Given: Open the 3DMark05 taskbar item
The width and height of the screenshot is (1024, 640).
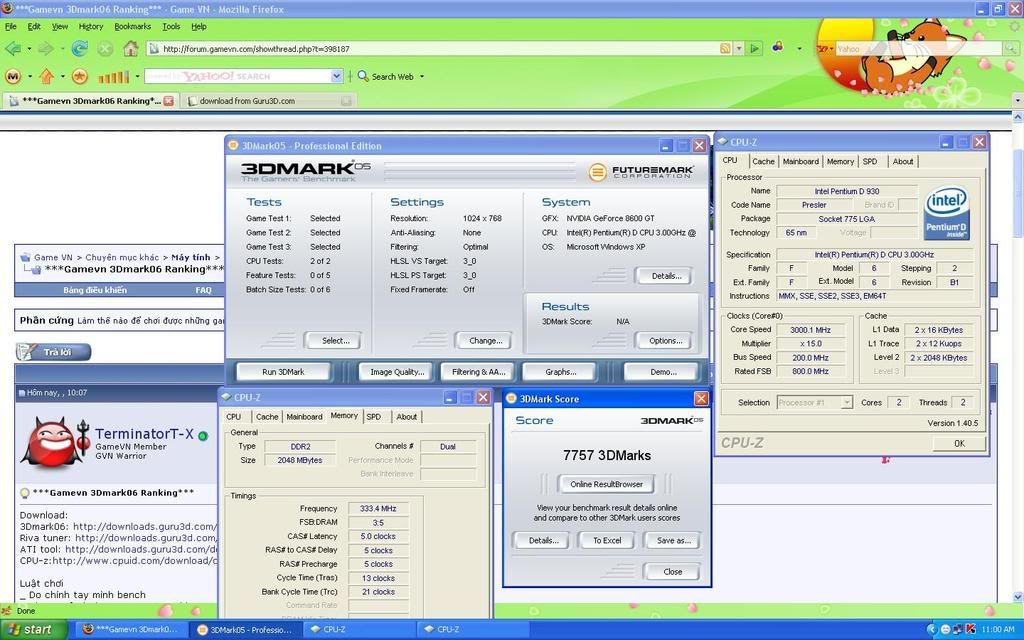Looking at the screenshot, I should pyautogui.click(x=246, y=630).
